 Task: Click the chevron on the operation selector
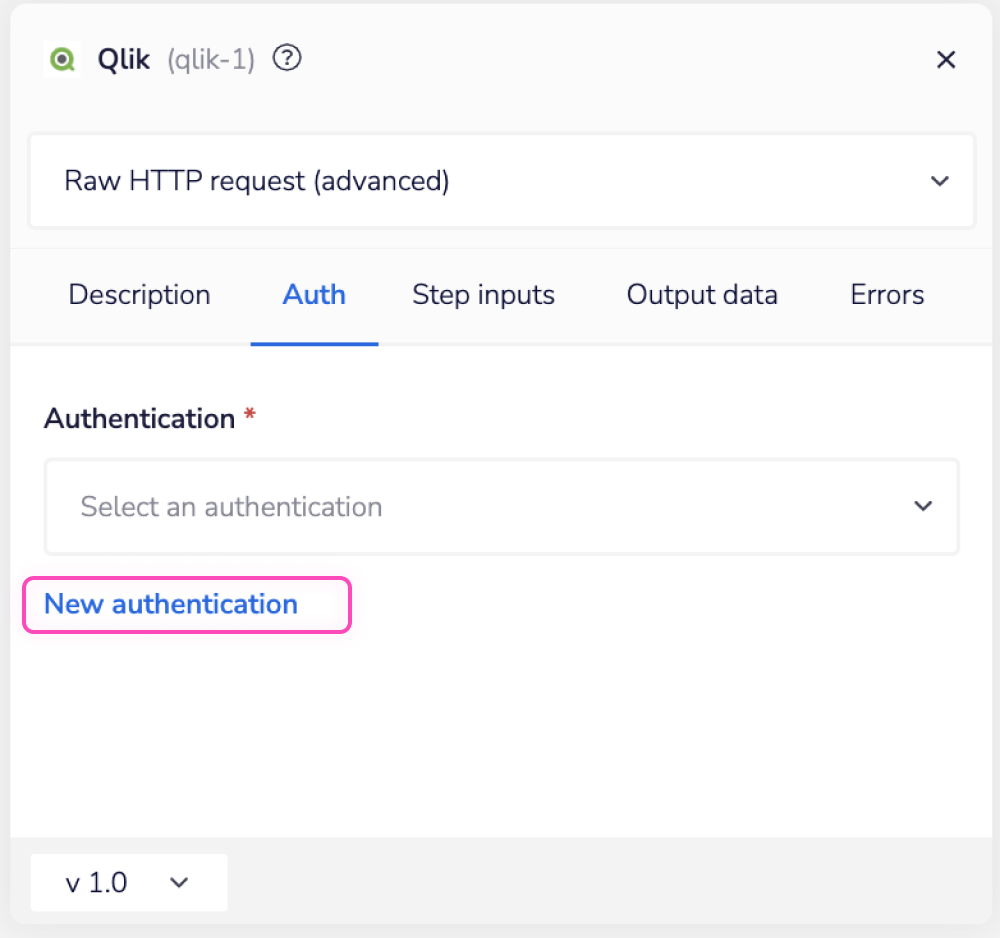point(940,181)
